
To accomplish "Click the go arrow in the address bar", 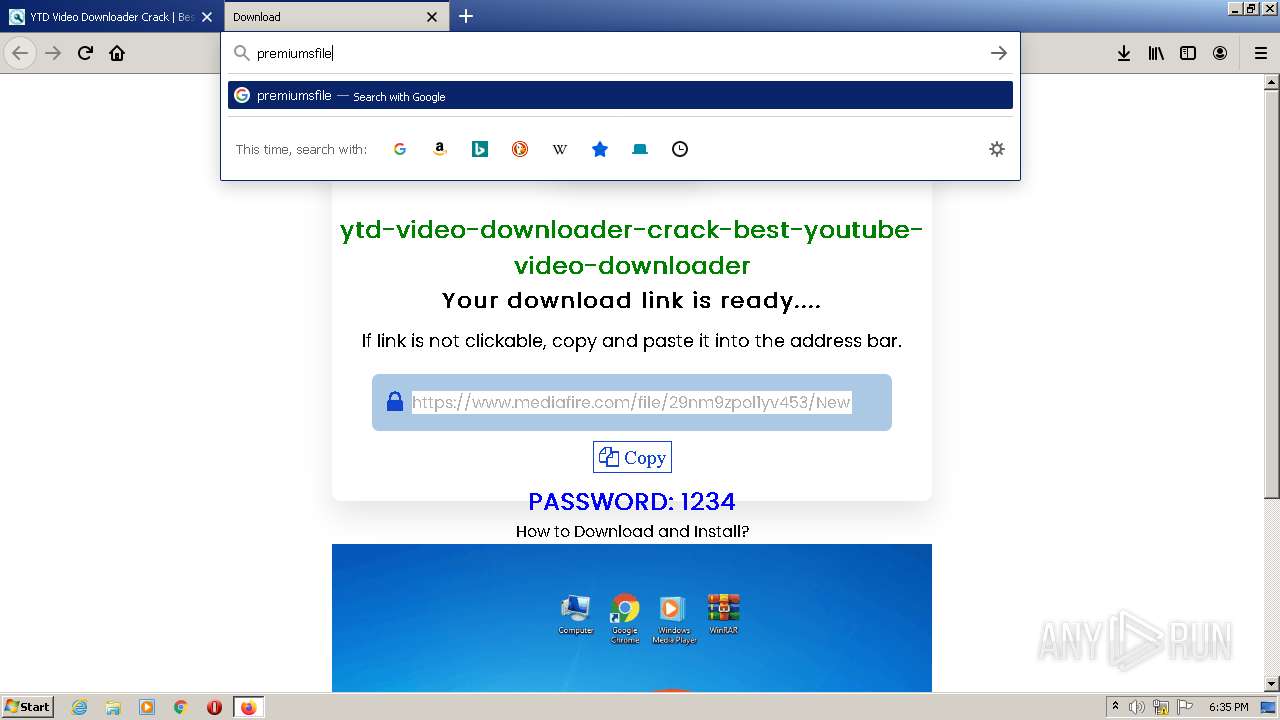I will [998, 53].
